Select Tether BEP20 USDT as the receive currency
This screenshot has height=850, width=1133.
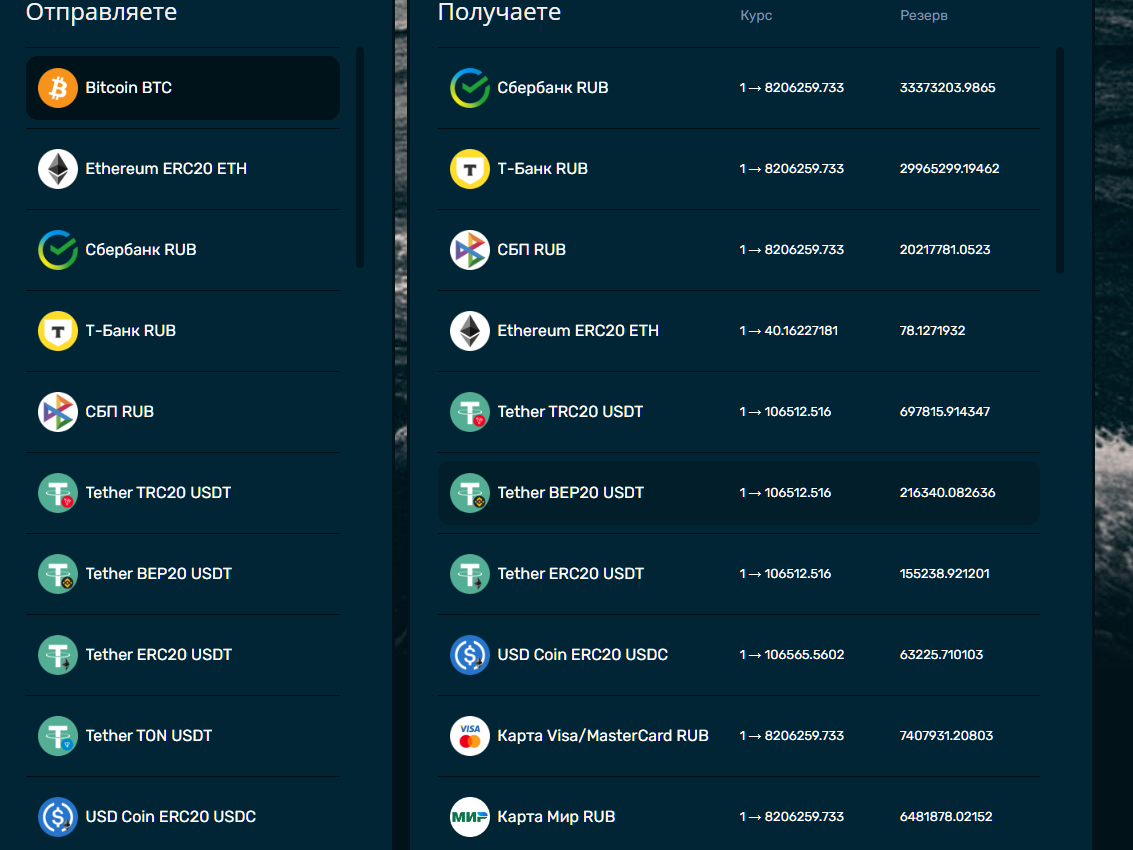pos(570,493)
